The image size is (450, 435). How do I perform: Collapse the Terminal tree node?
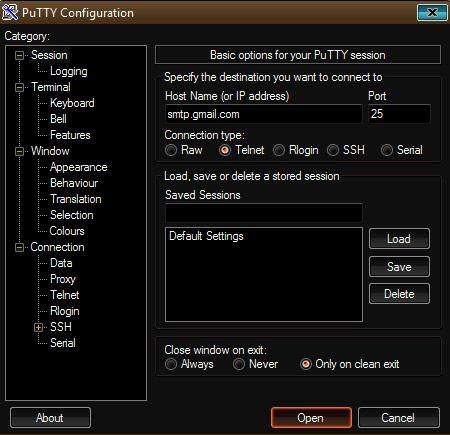click(20, 87)
